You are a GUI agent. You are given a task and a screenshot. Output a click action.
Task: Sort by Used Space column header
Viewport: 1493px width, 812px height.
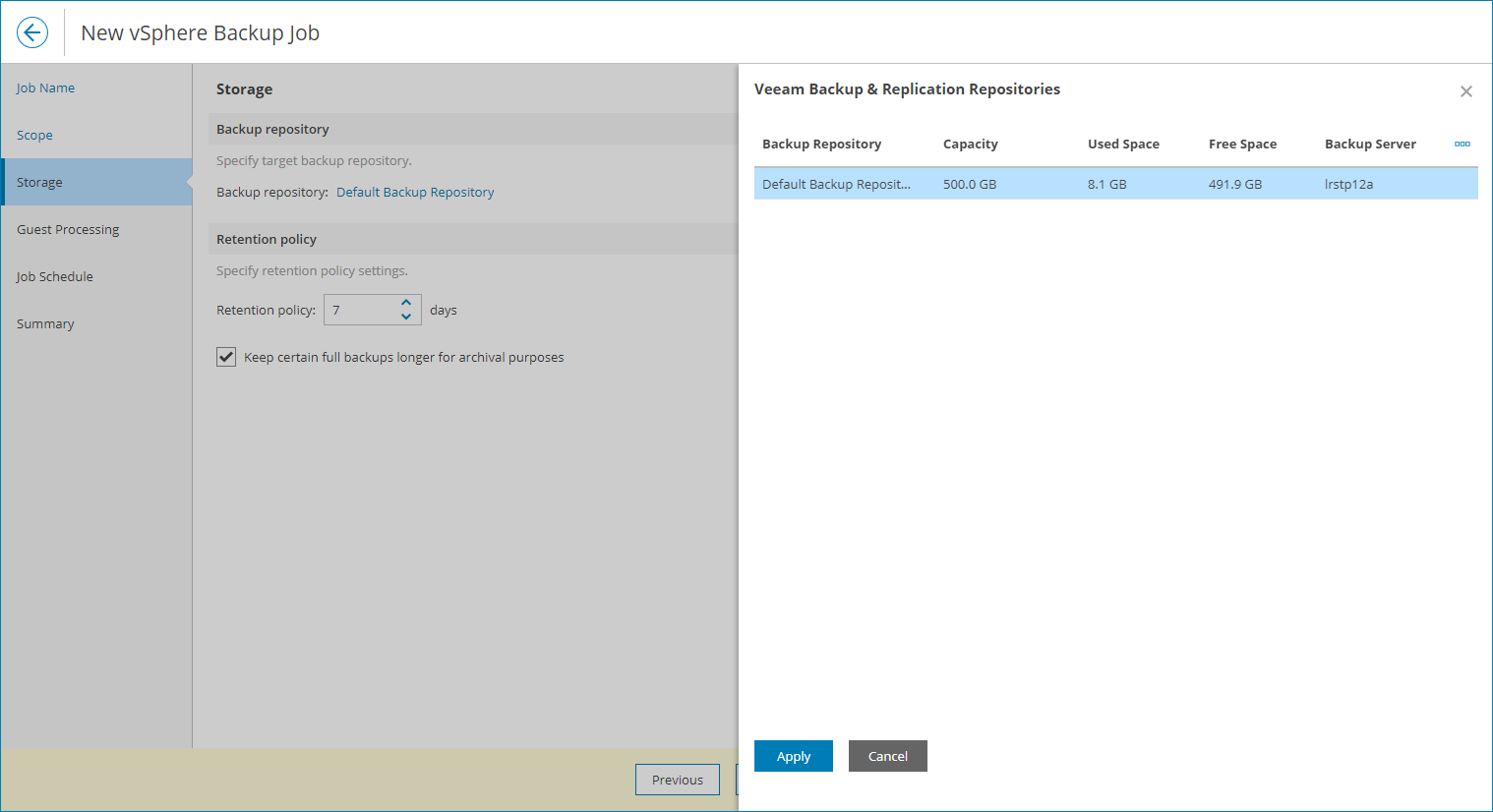(1123, 144)
